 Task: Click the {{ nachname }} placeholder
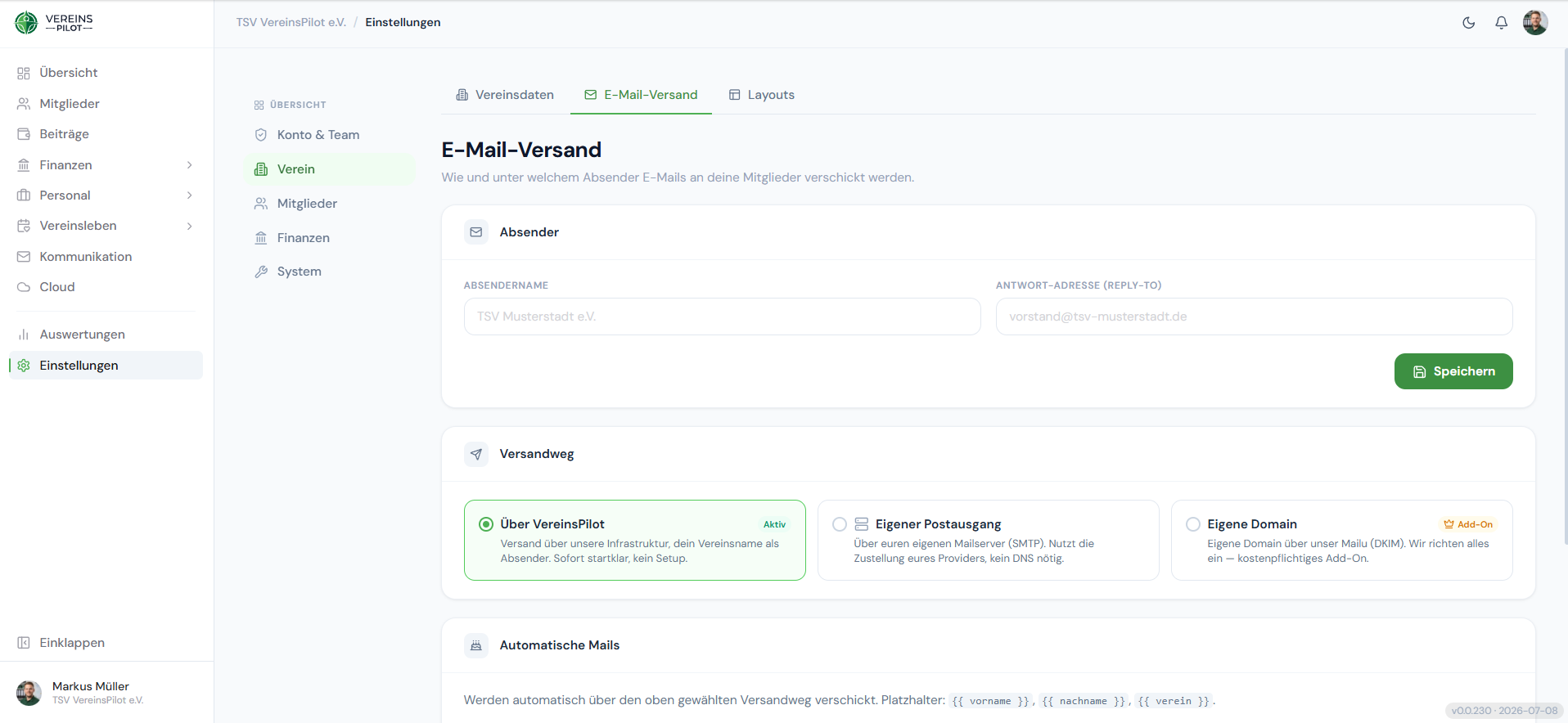tap(1084, 701)
